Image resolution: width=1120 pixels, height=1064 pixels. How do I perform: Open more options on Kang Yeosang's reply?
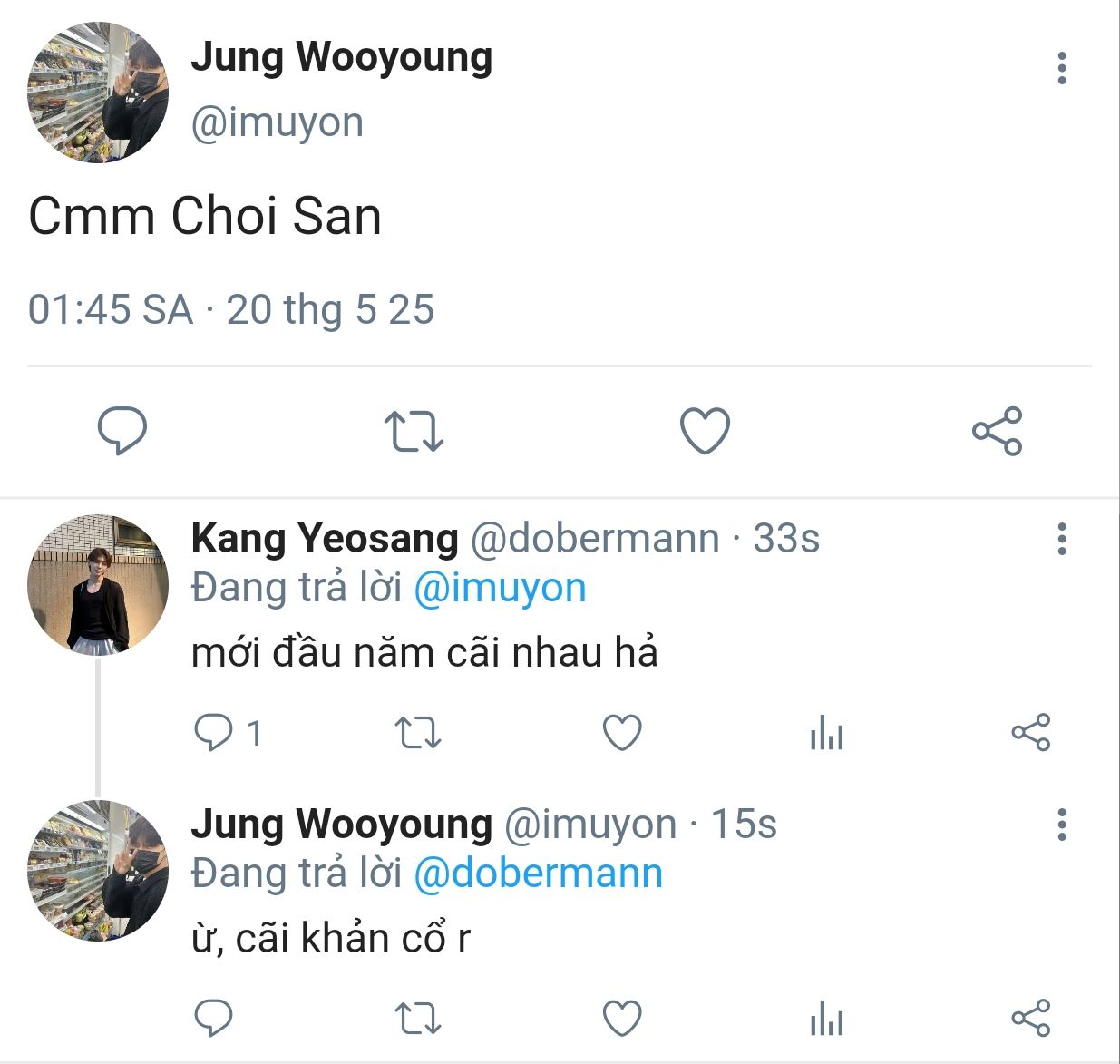point(1062,539)
